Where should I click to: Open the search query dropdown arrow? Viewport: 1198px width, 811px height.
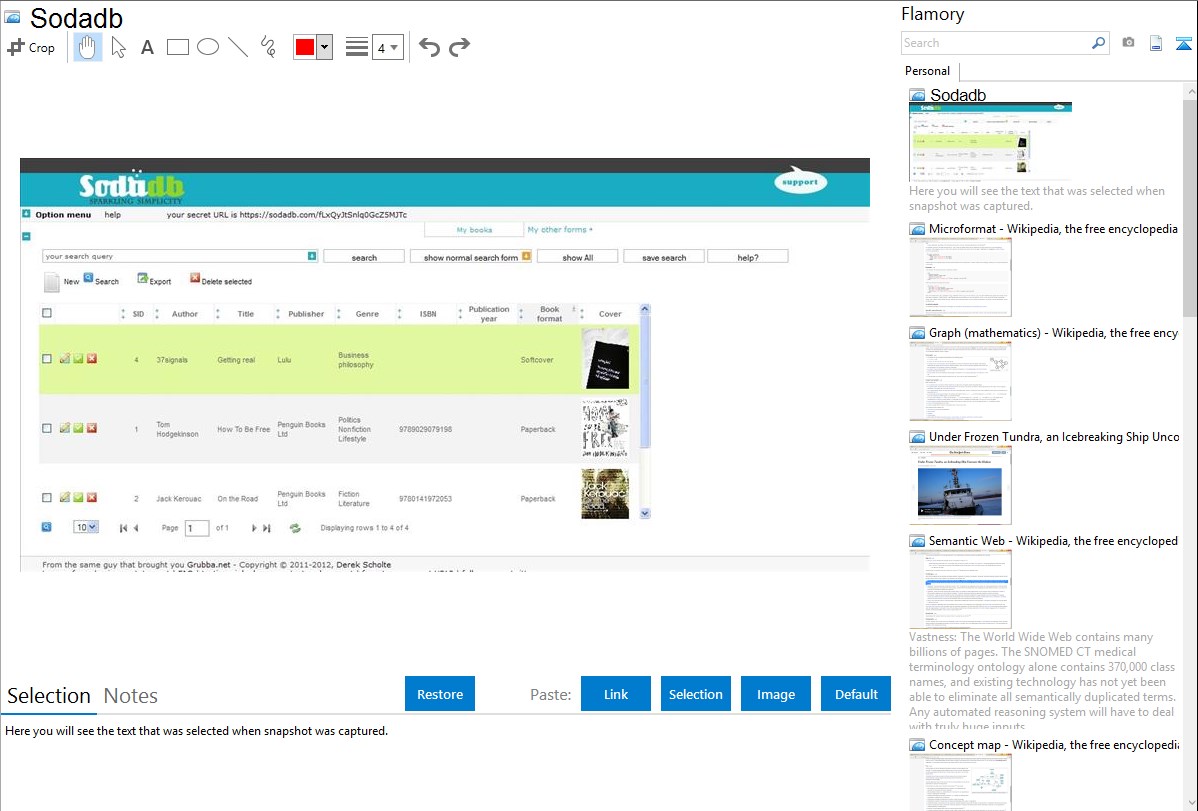(x=312, y=256)
